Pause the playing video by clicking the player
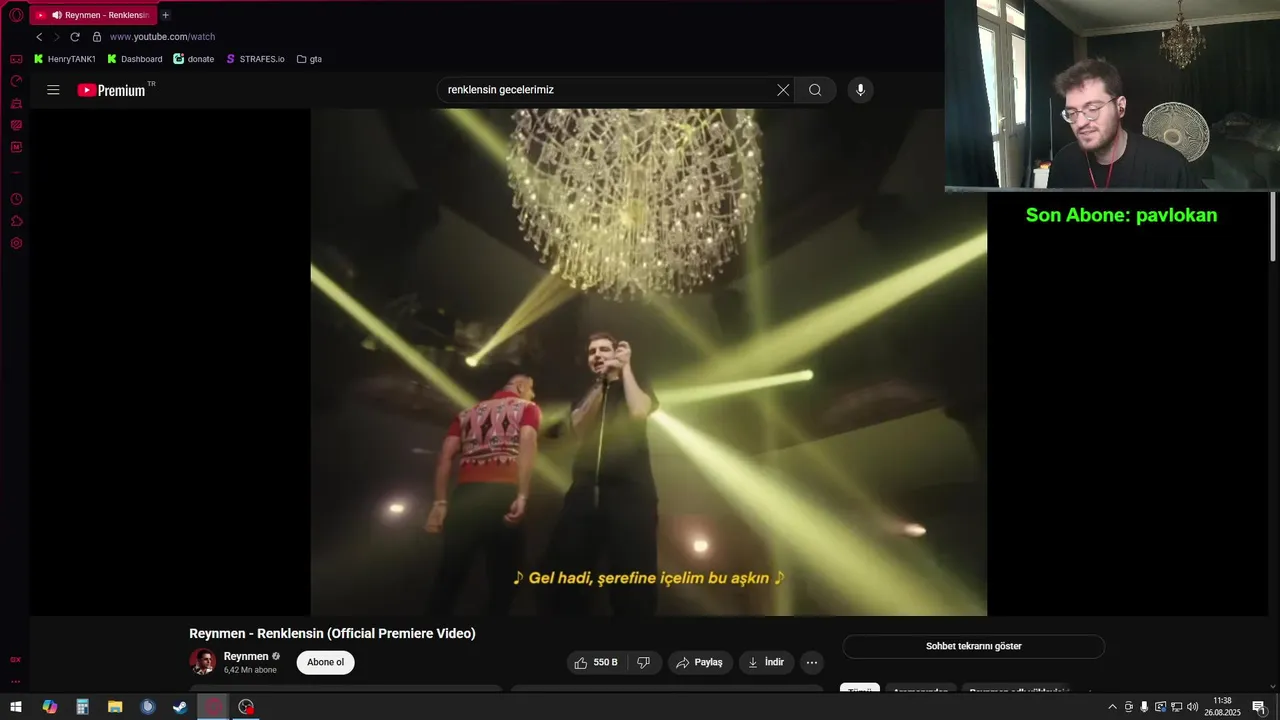Screen dimensions: 1280x720 648,362
